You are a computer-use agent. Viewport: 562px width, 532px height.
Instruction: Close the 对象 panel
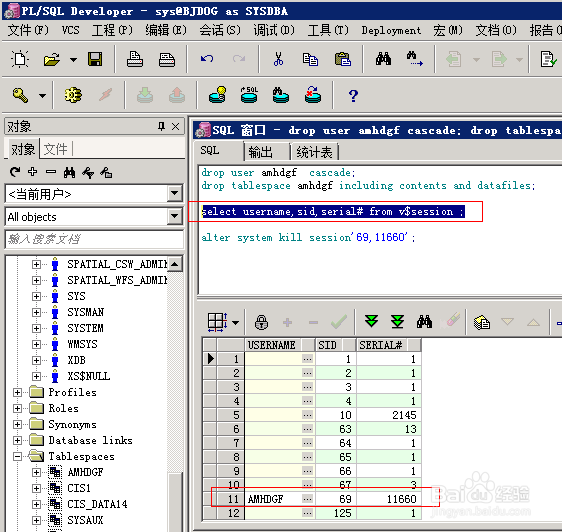coord(176,127)
